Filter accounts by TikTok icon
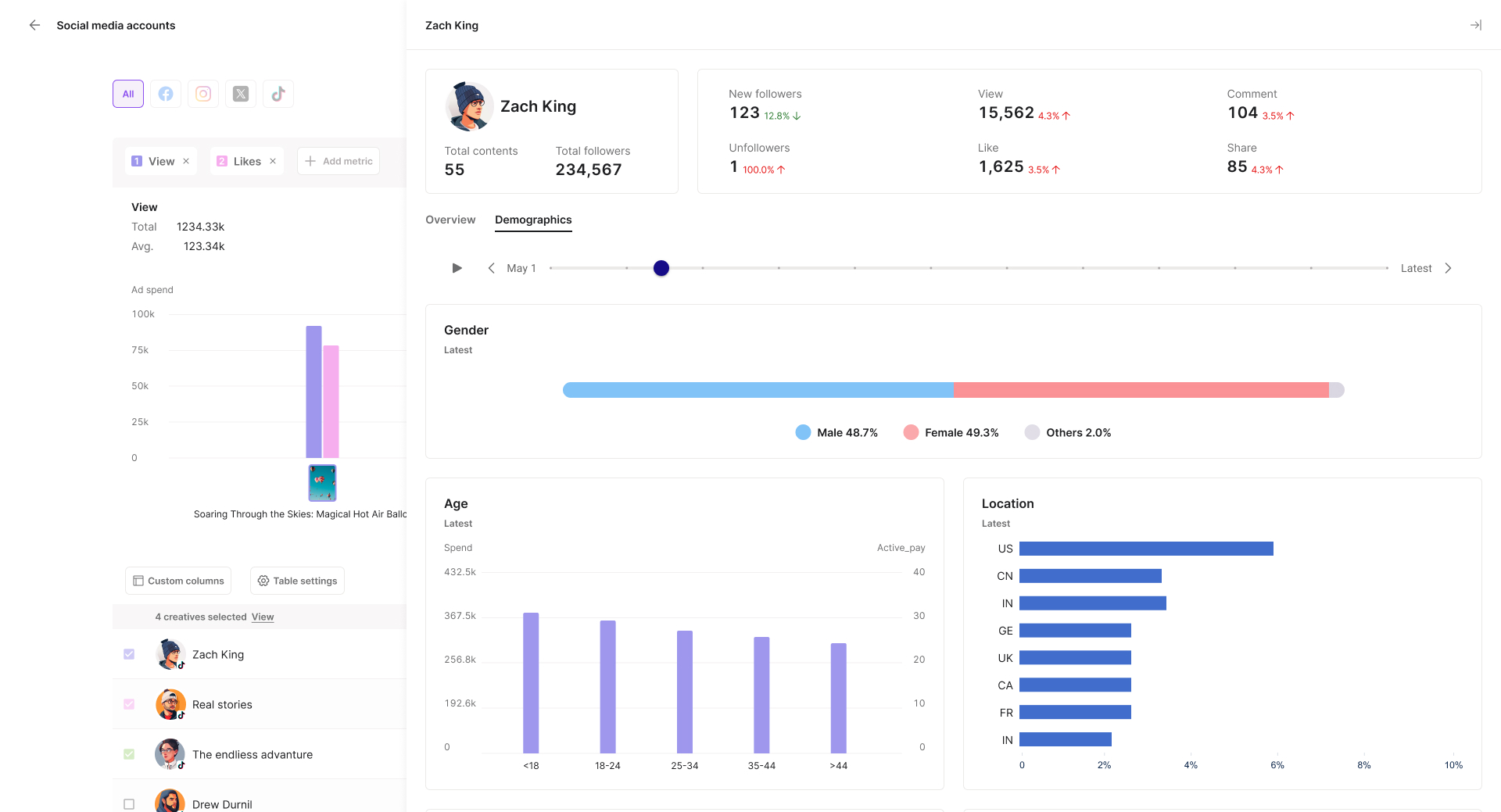Screen dimensions: 1501x812 pyautogui.click(x=278, y=94)
